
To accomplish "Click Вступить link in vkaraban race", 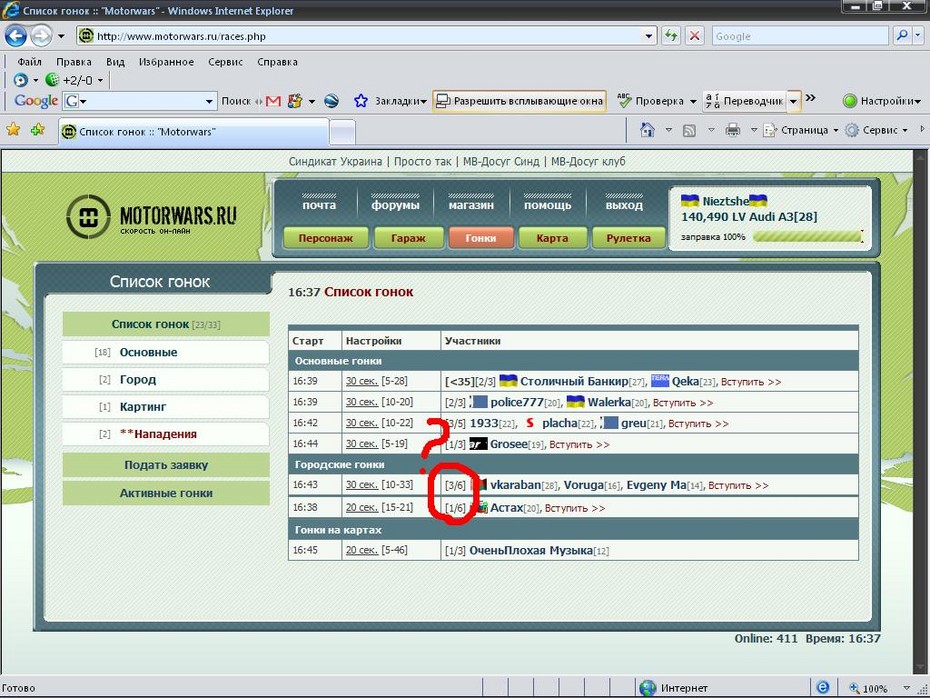I will 738,485.
